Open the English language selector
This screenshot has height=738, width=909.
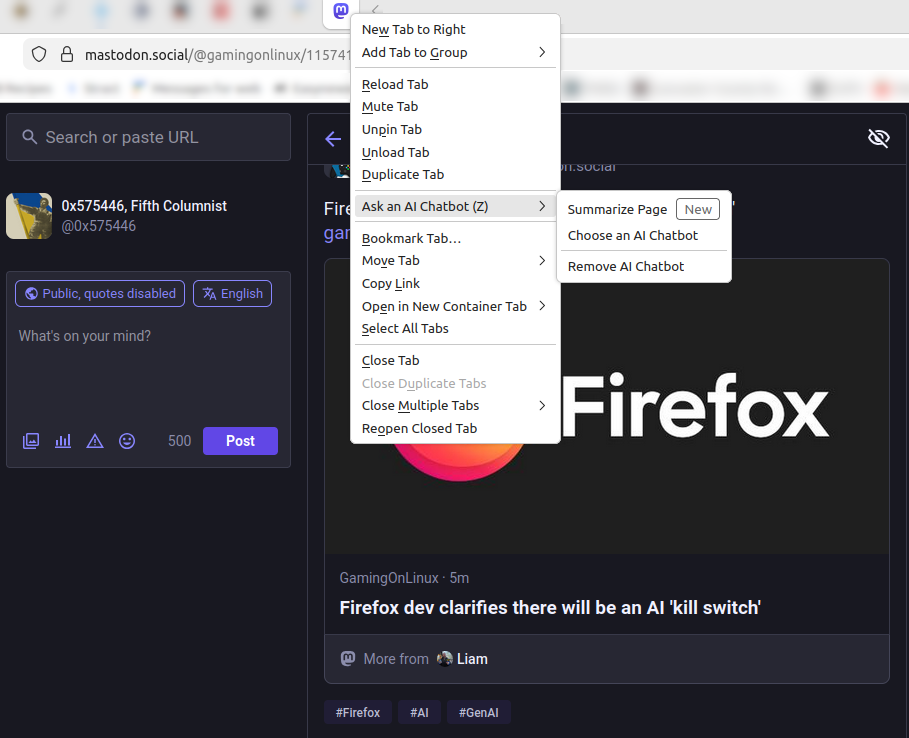(232, 293)
